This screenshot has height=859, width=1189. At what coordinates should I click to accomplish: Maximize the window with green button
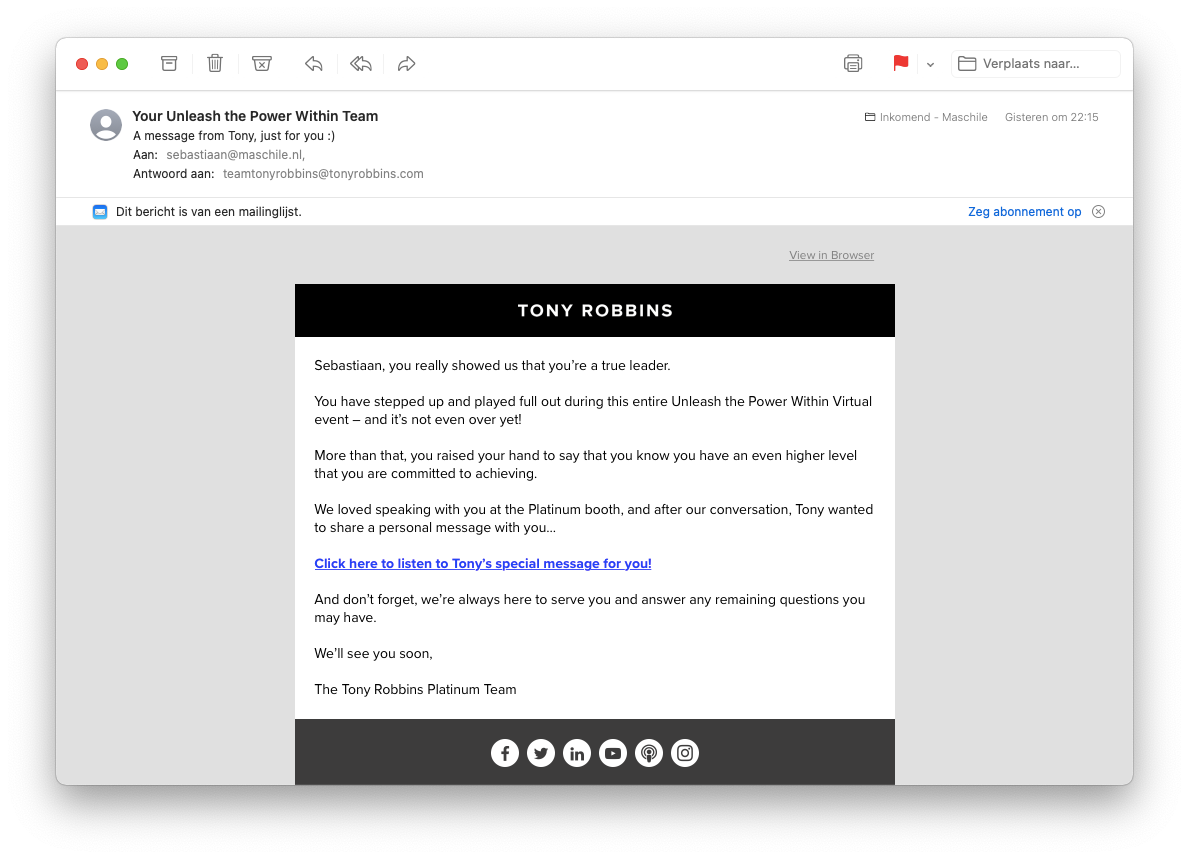tap(122, 64)
